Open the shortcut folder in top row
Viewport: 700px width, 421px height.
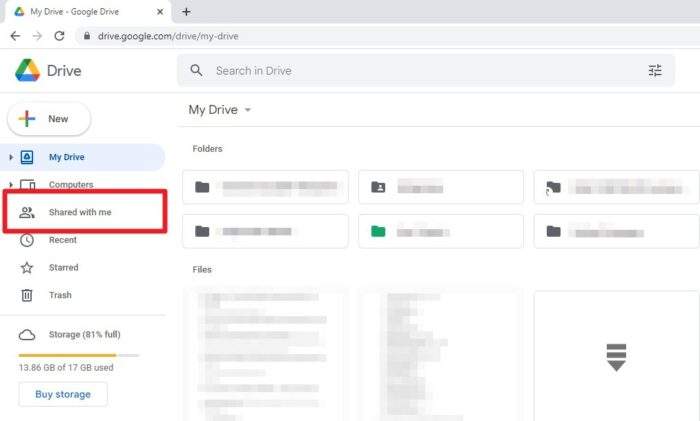coord(617,187)
